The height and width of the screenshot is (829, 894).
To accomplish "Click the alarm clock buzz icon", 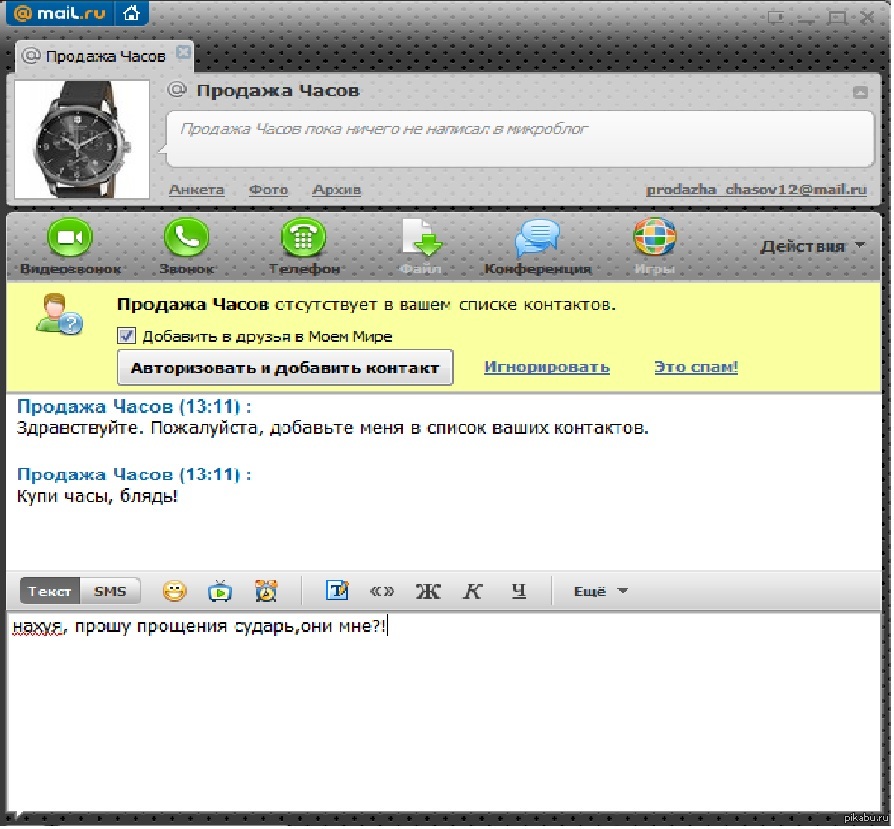I will pyautogui.click(x=266, y=591).
